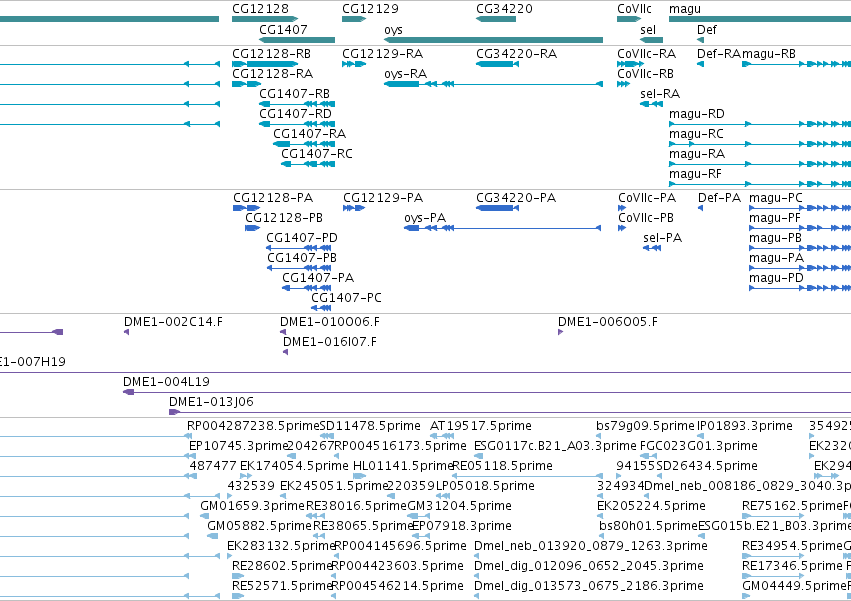This screenshot has width=851, height=601.
Task: Click CG1407-RD transcript label
Action: click(x=295, y=114)
